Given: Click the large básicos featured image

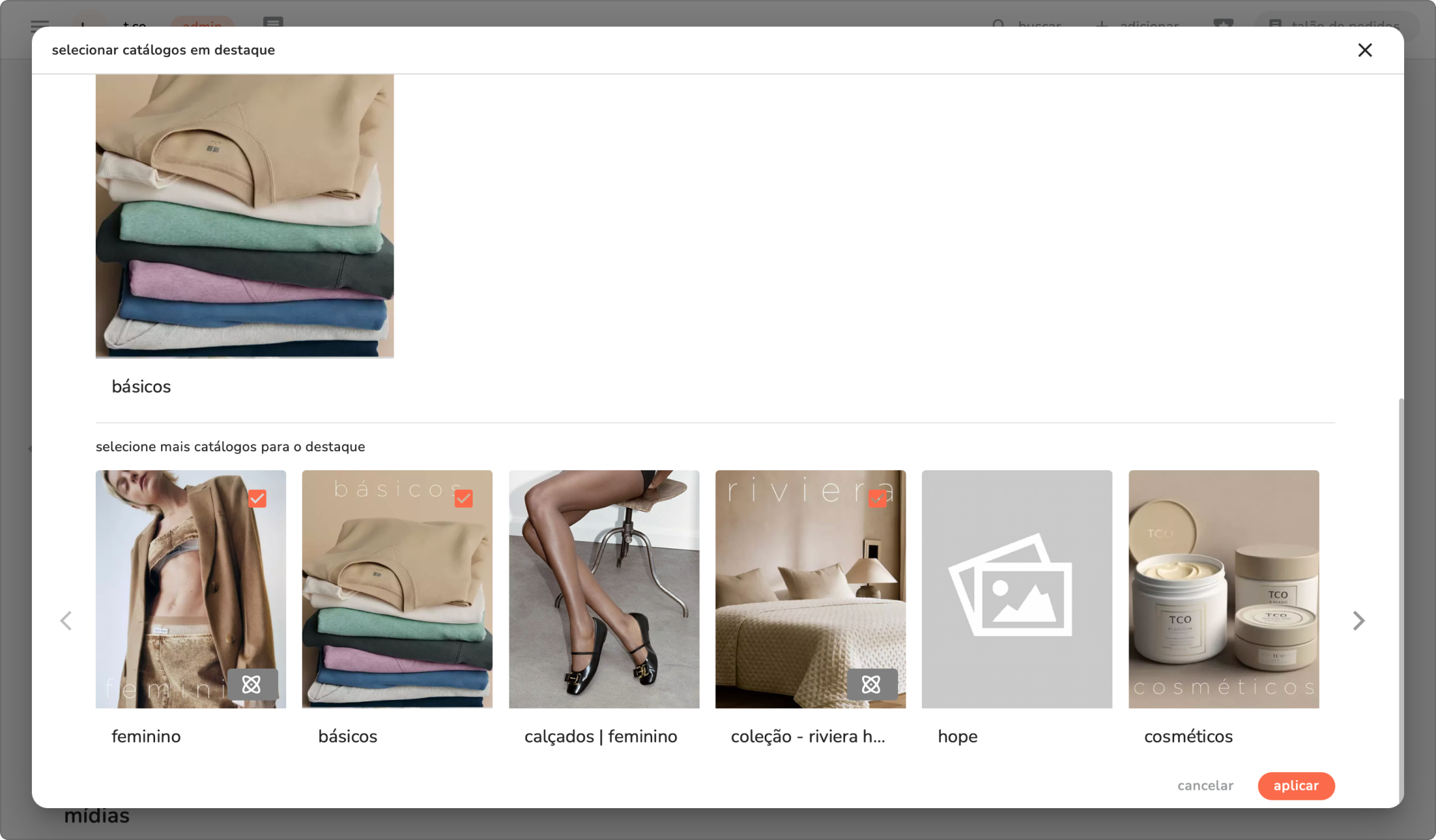Looking at the screenshot, I should click(x=245, y=216).
